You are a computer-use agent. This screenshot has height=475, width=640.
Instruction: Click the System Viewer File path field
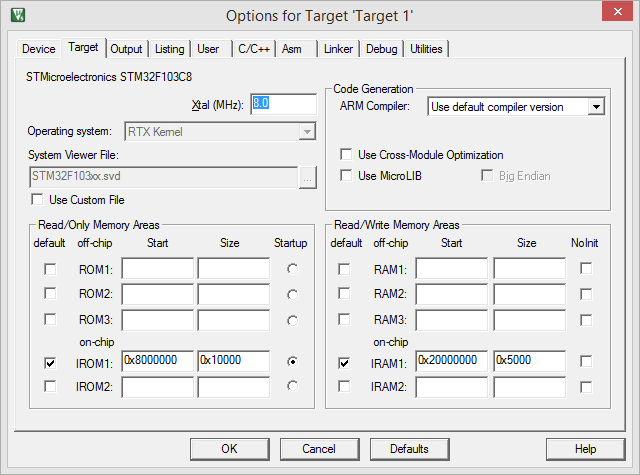click(164, 177)
